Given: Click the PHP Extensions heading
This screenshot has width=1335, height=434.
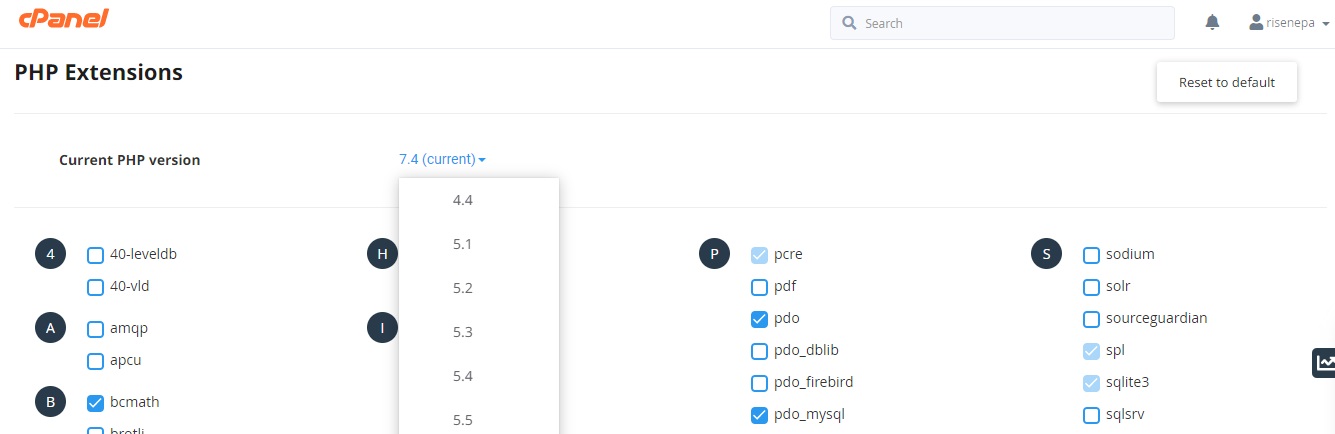Looking at the screenshot, I should click(x=99, y=72).
